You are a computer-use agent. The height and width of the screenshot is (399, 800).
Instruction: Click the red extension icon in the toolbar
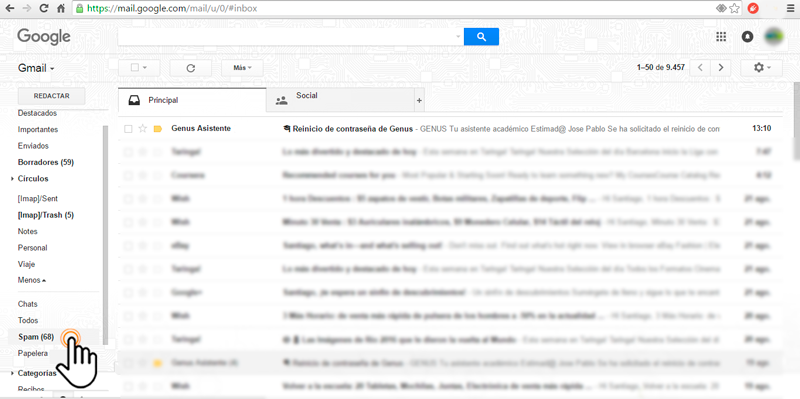(753, 8)
